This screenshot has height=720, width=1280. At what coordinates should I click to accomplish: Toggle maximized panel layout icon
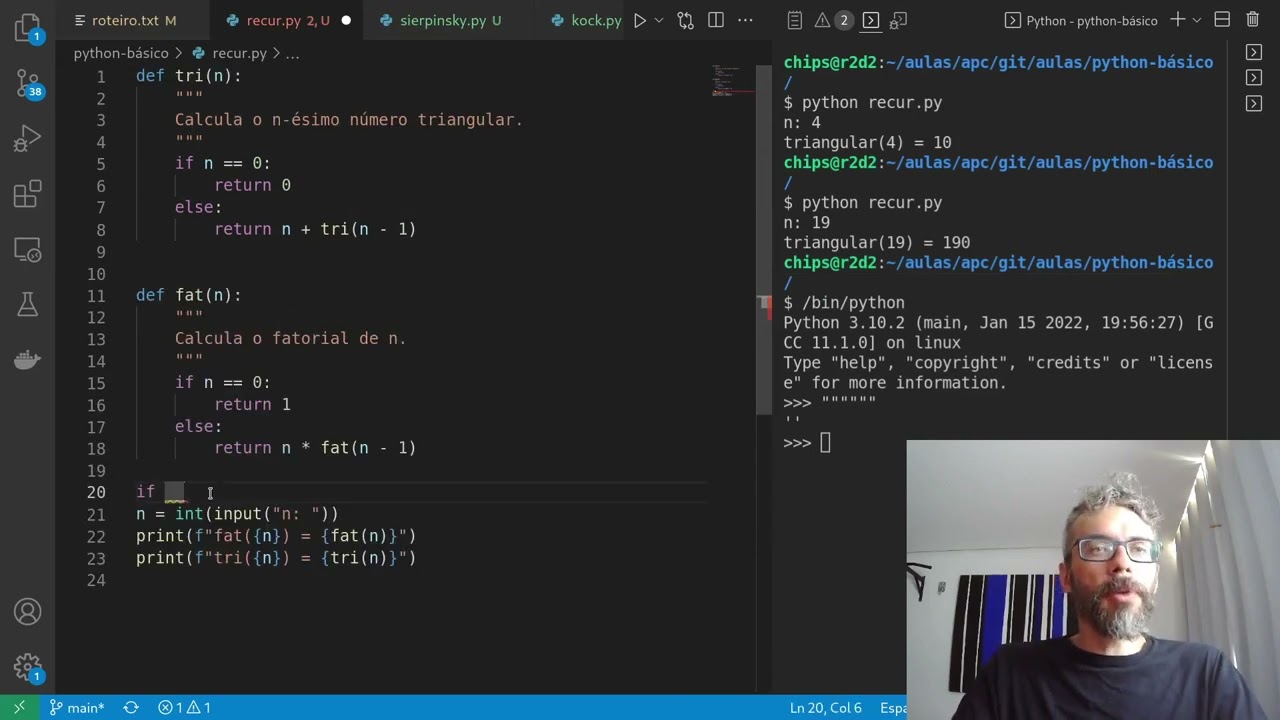1222,20
